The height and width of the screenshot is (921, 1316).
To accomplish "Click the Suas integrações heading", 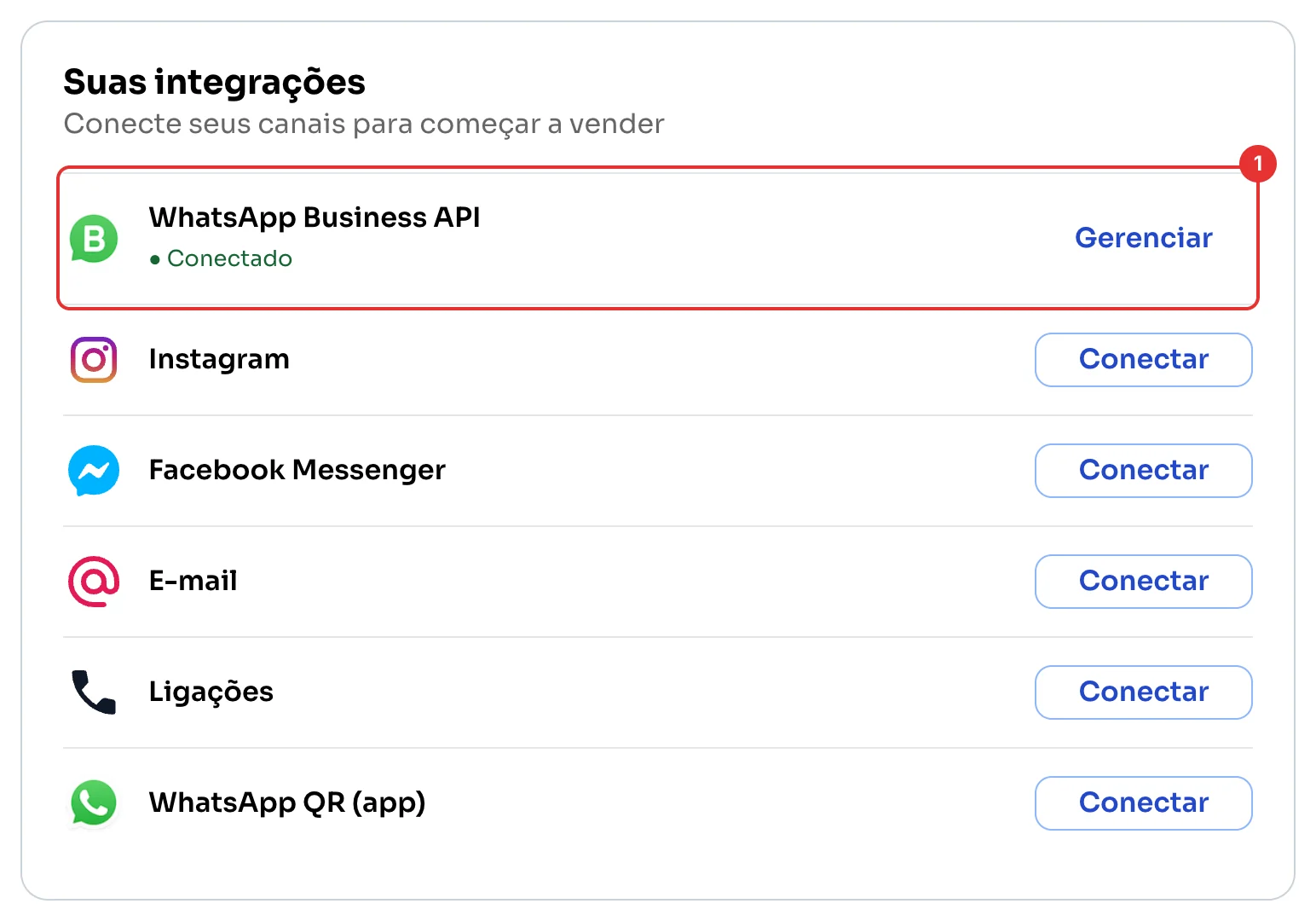I will 215,83.
